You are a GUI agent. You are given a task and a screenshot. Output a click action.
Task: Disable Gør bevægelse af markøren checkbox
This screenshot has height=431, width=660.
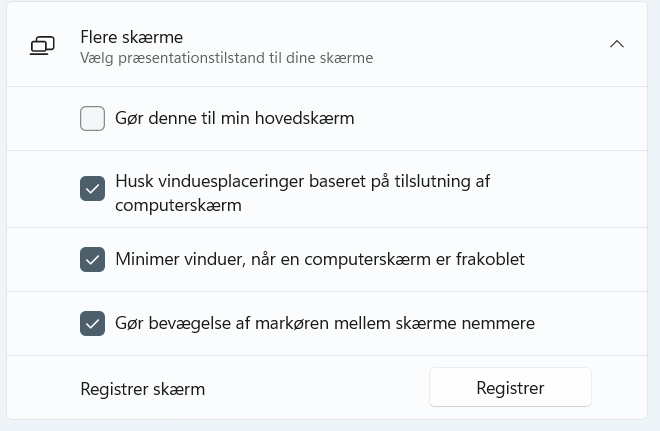tap(93, 323)
